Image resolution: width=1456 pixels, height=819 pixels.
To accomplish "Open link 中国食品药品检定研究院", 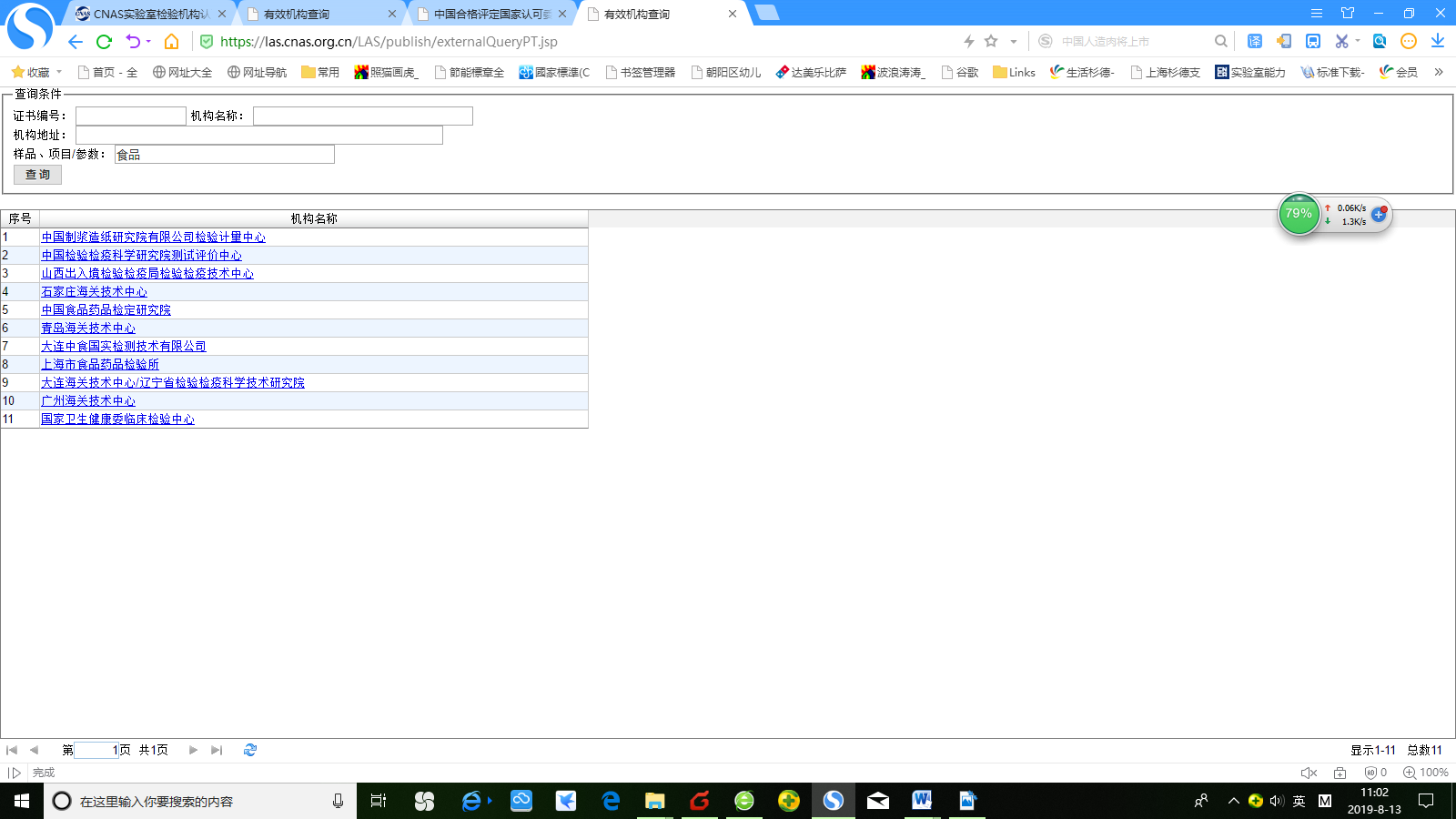I will [106, 309].
